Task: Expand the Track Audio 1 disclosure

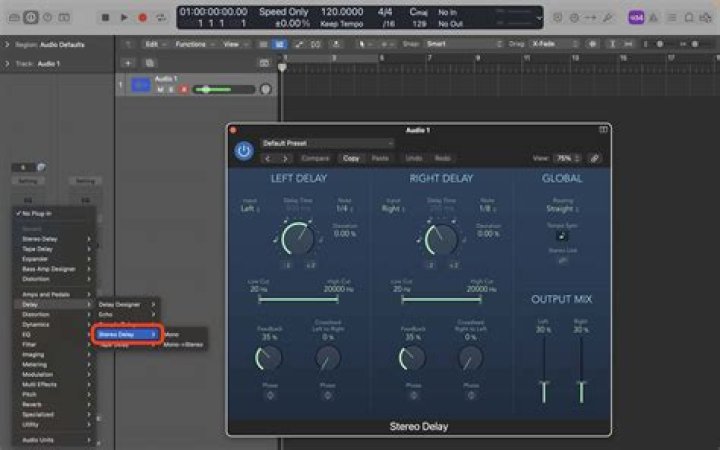Action: point(7,64)
